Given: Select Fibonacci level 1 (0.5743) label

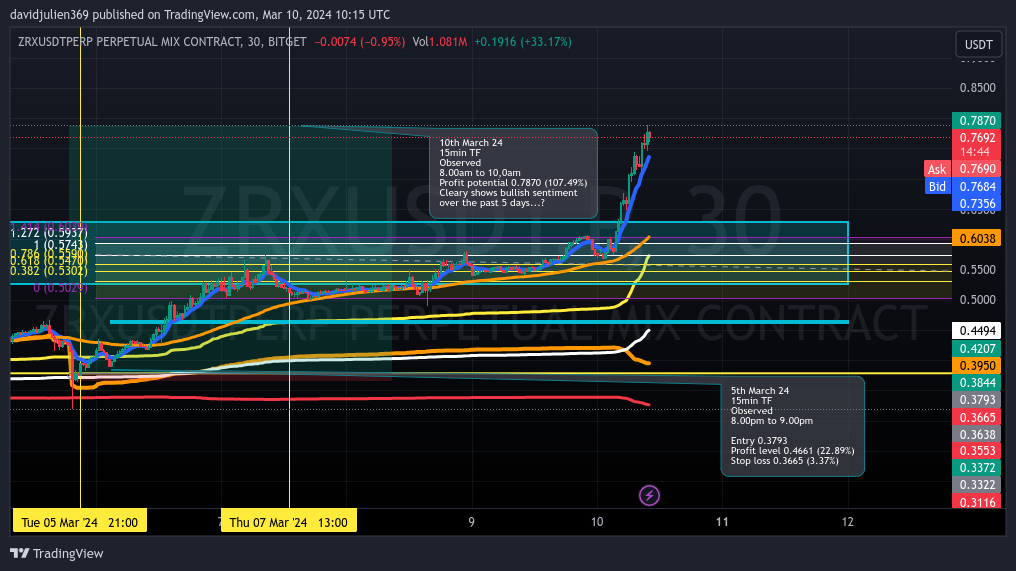Looking at the screenshot, I should 61,245.
